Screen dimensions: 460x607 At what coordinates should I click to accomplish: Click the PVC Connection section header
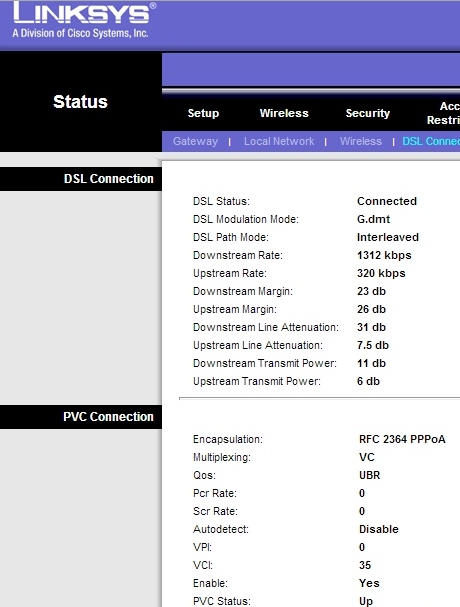108,417
